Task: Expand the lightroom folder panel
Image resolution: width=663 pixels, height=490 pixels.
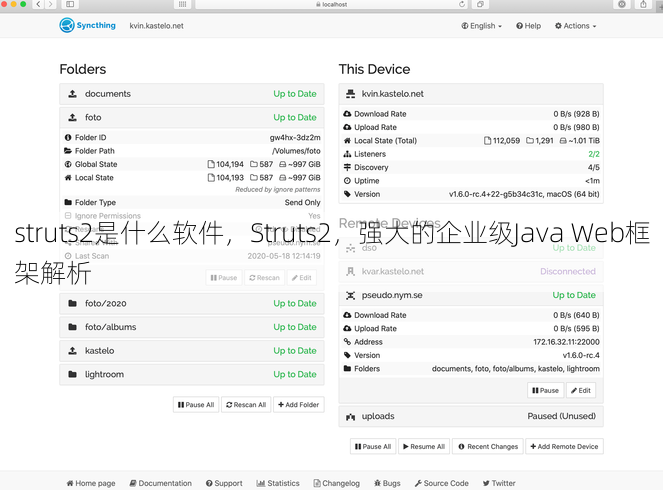Action: [192, 375]
